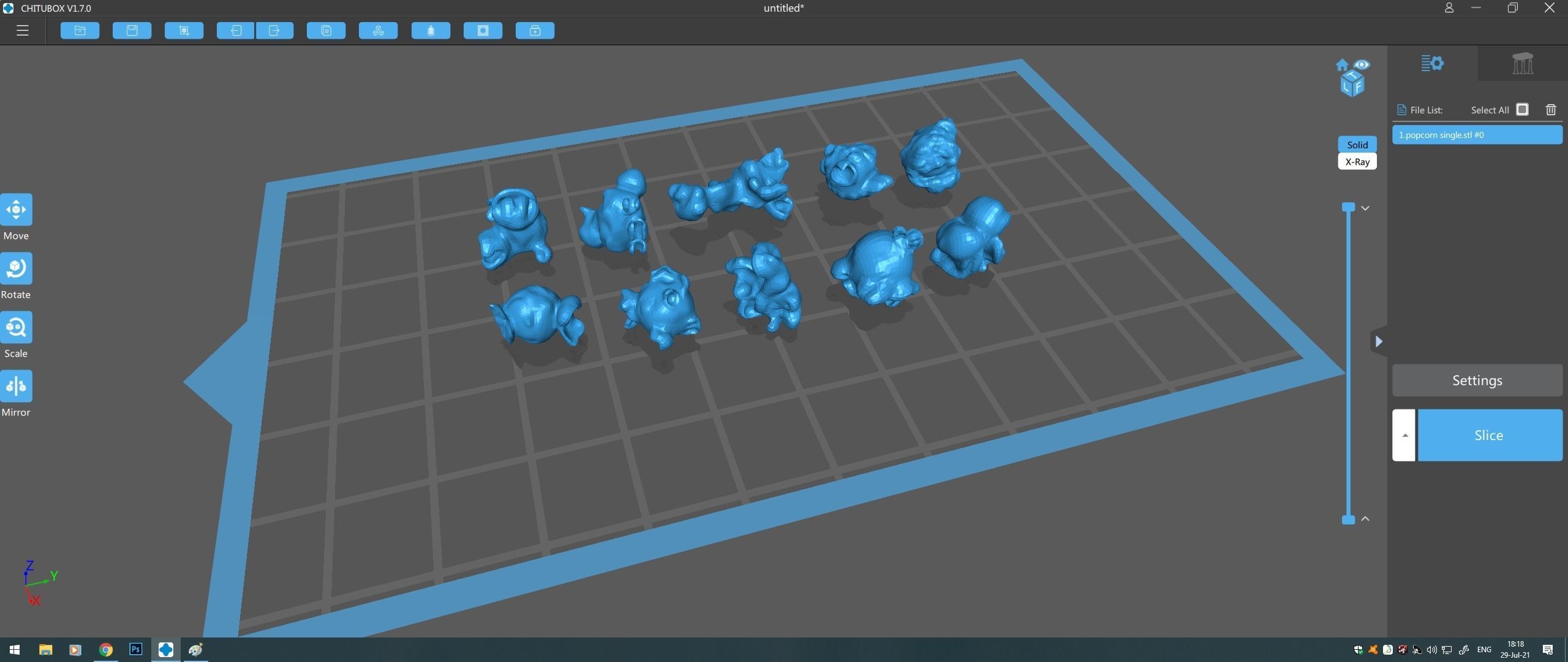Click the Redo toolbar icon
Image resolution: width=1568 pixels, height=662 pixels.
click(x=274, y=31)
